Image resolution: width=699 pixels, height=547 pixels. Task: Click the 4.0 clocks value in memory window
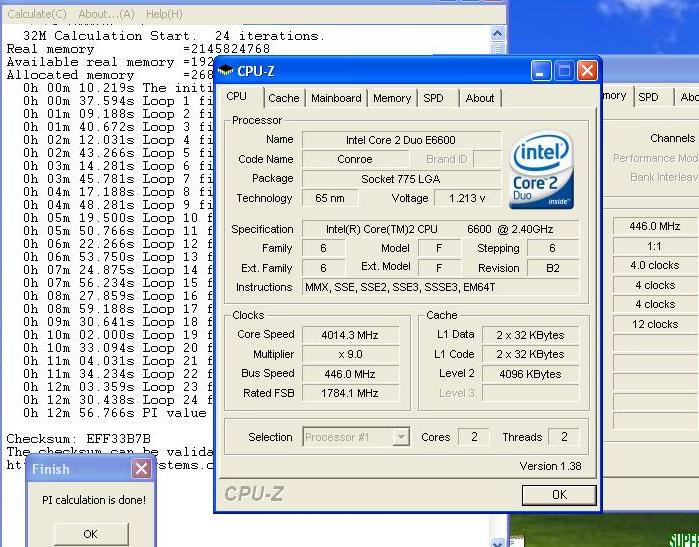[655, 266]
